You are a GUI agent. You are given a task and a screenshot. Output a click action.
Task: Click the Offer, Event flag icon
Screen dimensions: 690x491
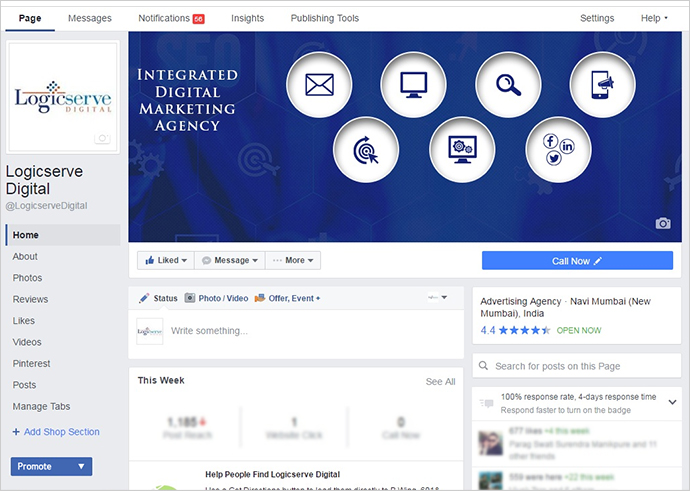pos(260,298)
